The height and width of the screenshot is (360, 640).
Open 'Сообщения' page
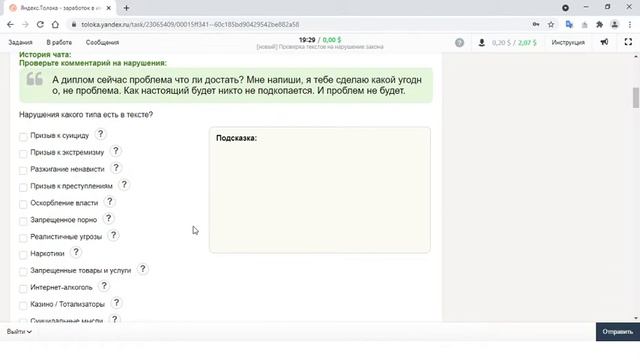point(102,42)
